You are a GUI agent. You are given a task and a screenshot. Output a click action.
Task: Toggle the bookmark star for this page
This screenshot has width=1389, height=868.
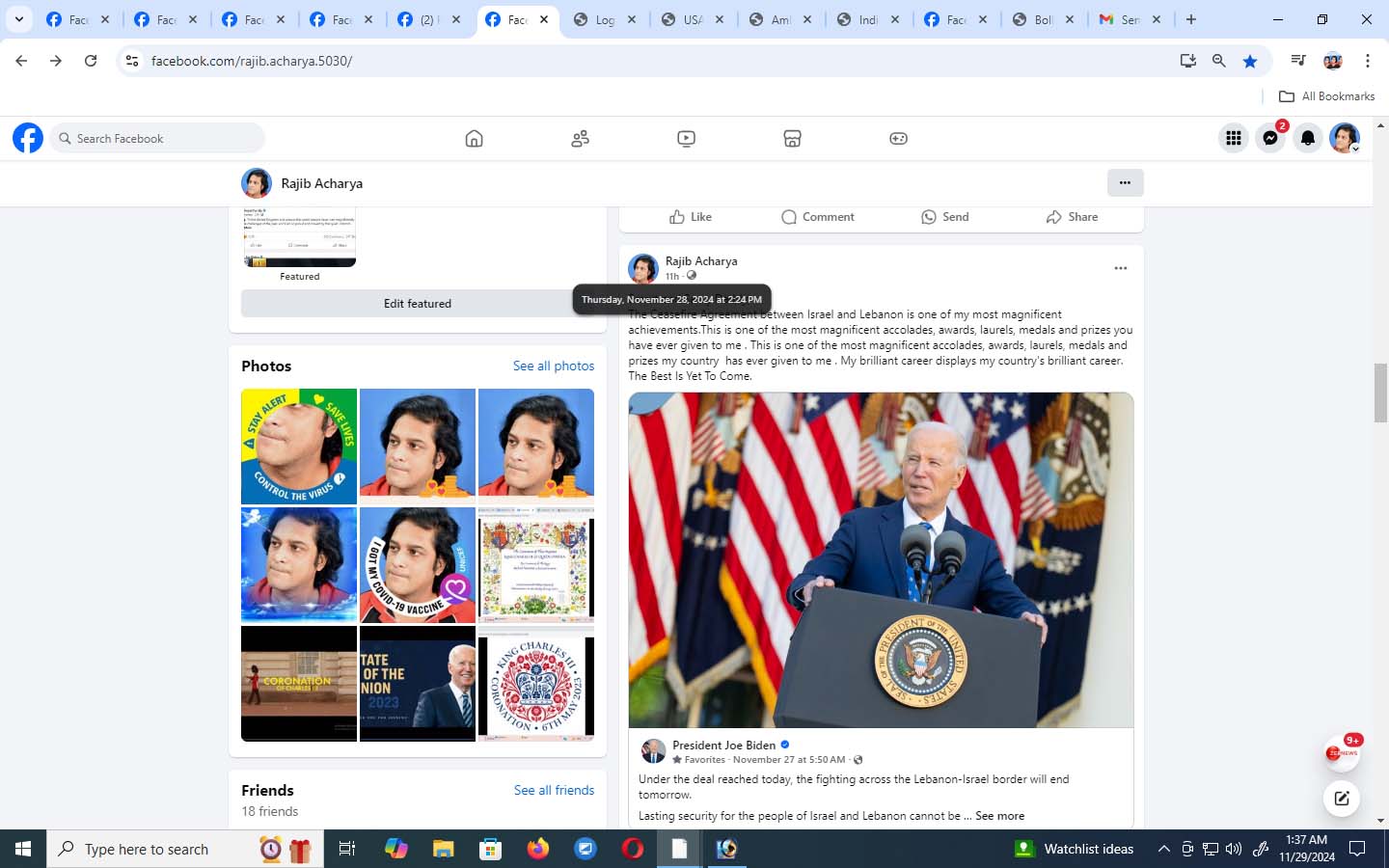point(1250,61)
